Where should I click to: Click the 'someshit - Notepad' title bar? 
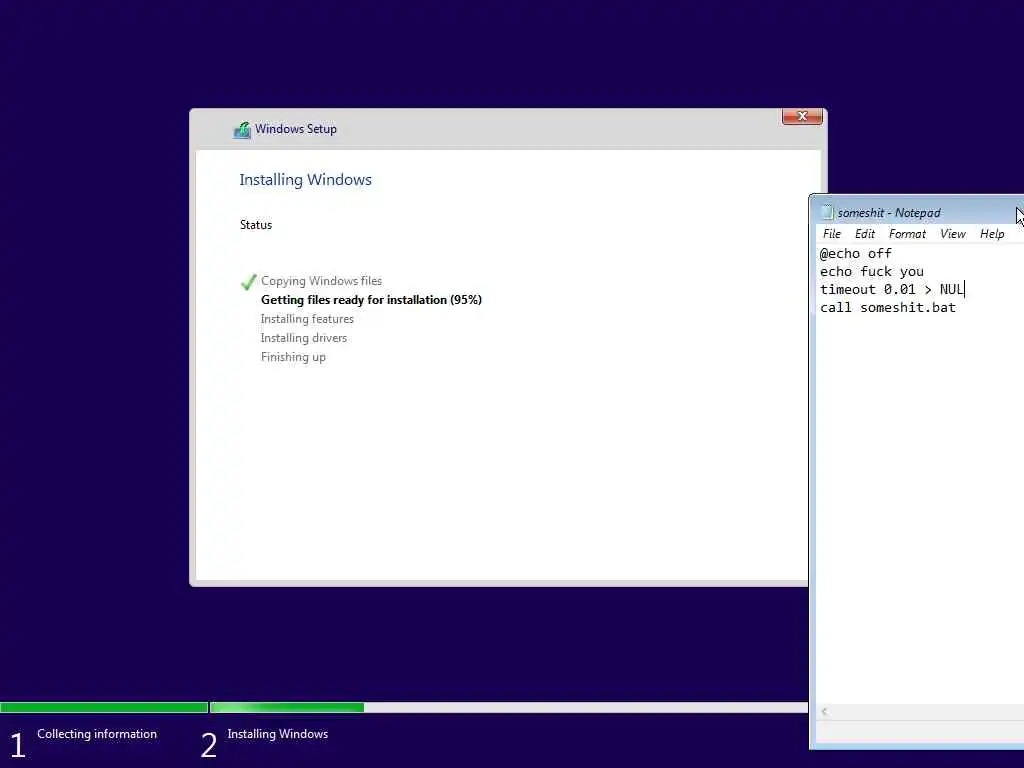click(917, 213)
